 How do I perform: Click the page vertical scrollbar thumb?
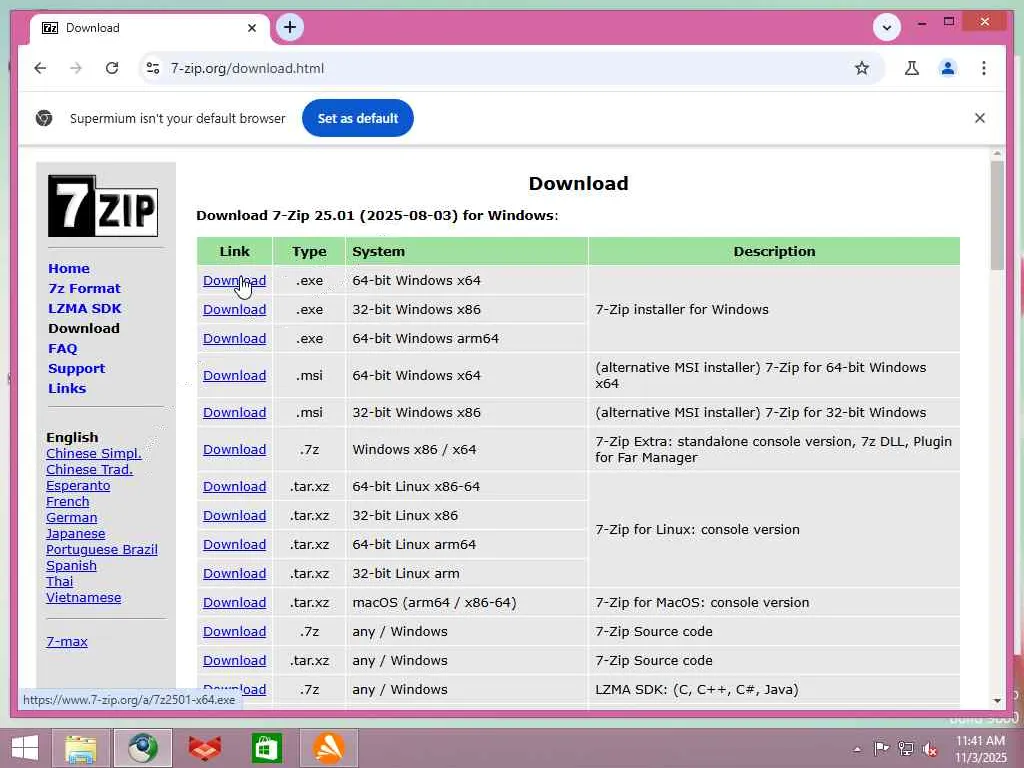click(997, 216)
